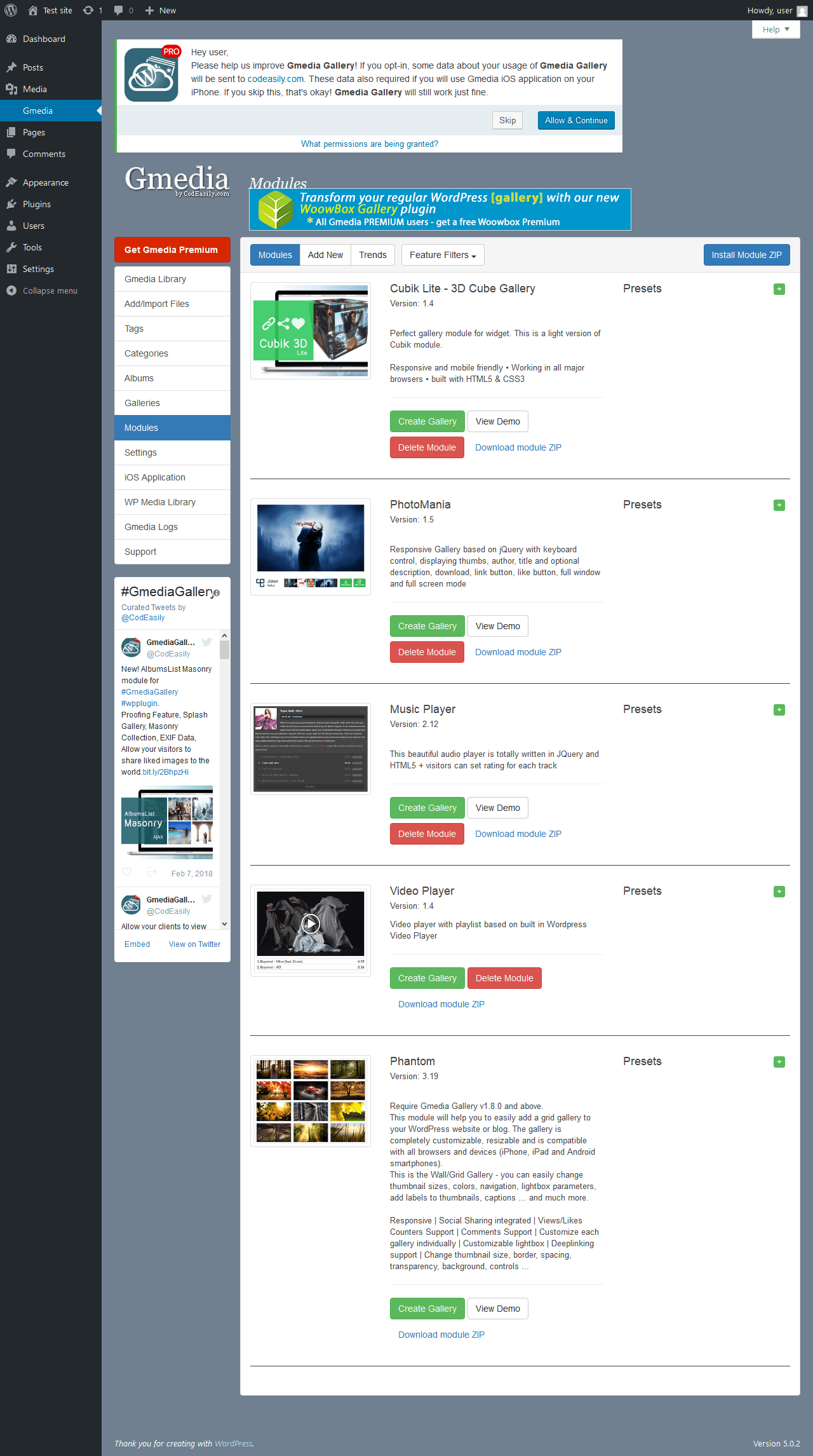Click the WoowBox Gallery banner
This screenshot has width=813, height=1456.
(x=440, y=209)
